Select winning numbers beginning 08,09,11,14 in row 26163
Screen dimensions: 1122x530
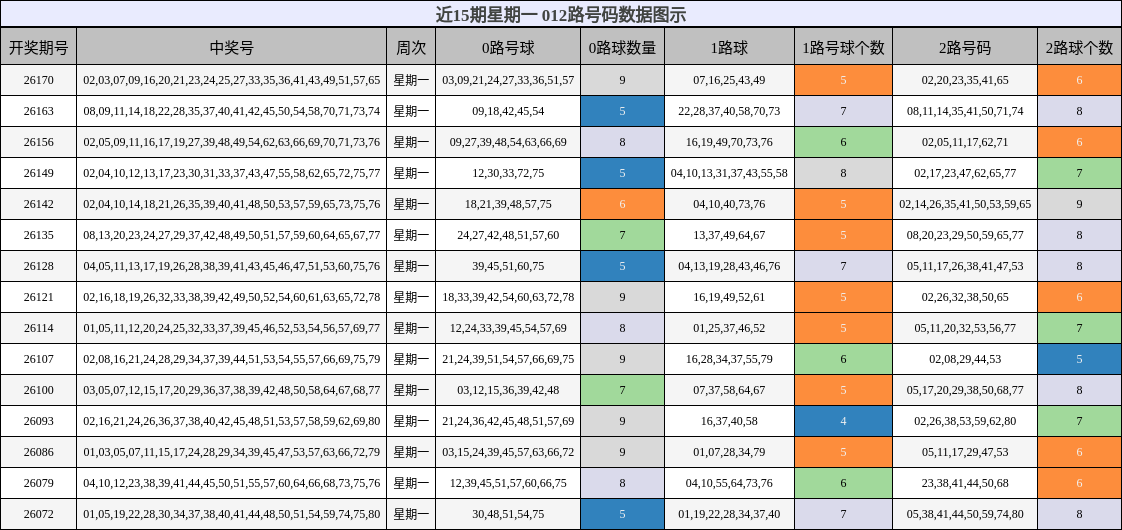[x=231, y=111]
